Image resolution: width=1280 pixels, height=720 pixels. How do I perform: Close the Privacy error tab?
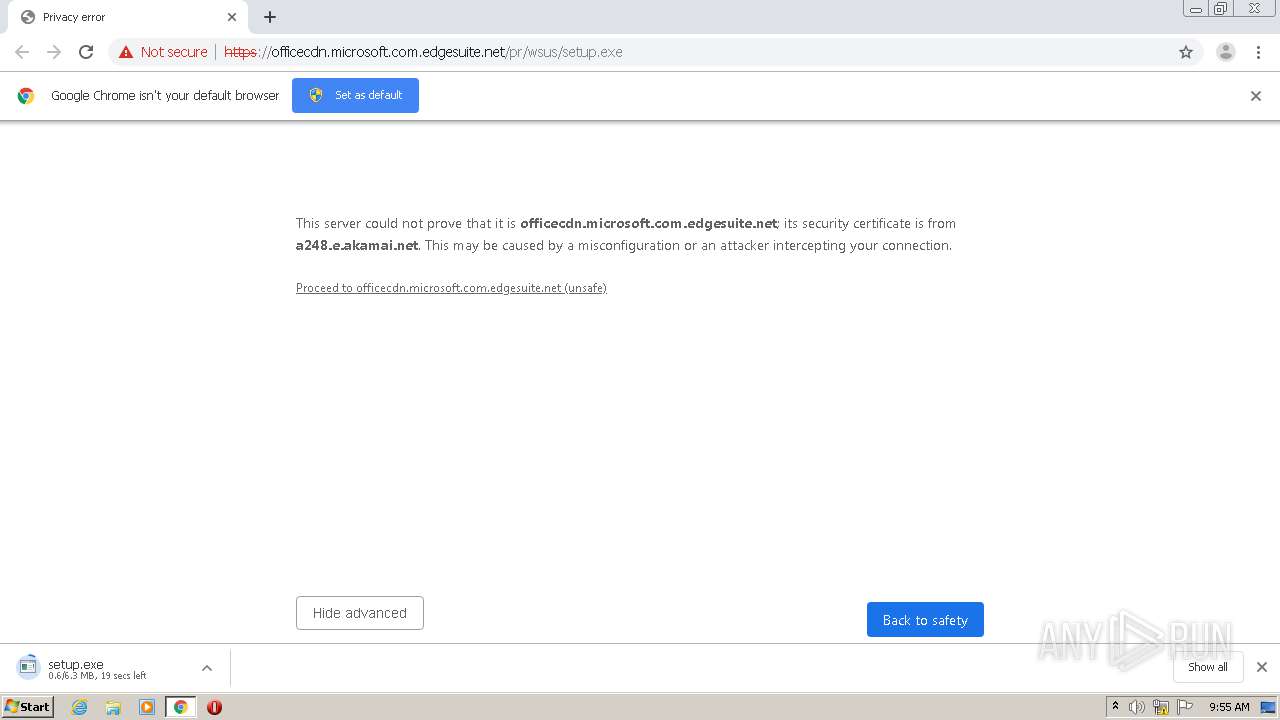click(x=232, y=17)
